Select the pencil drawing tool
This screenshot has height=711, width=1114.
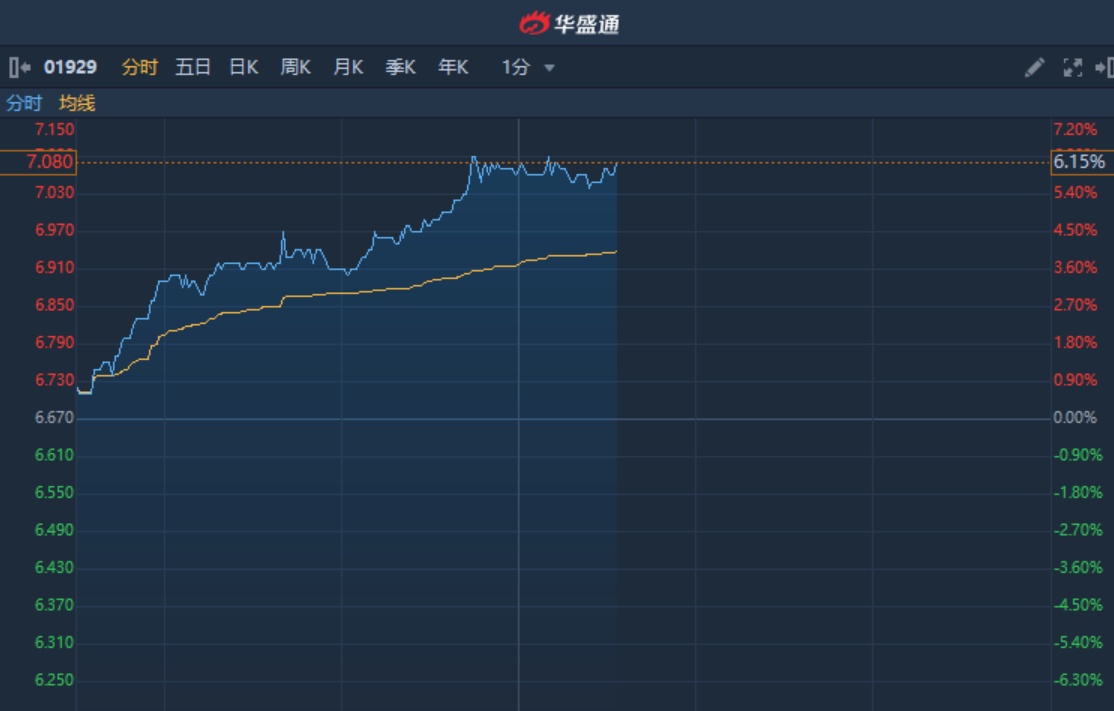[x=1035, y=68]
